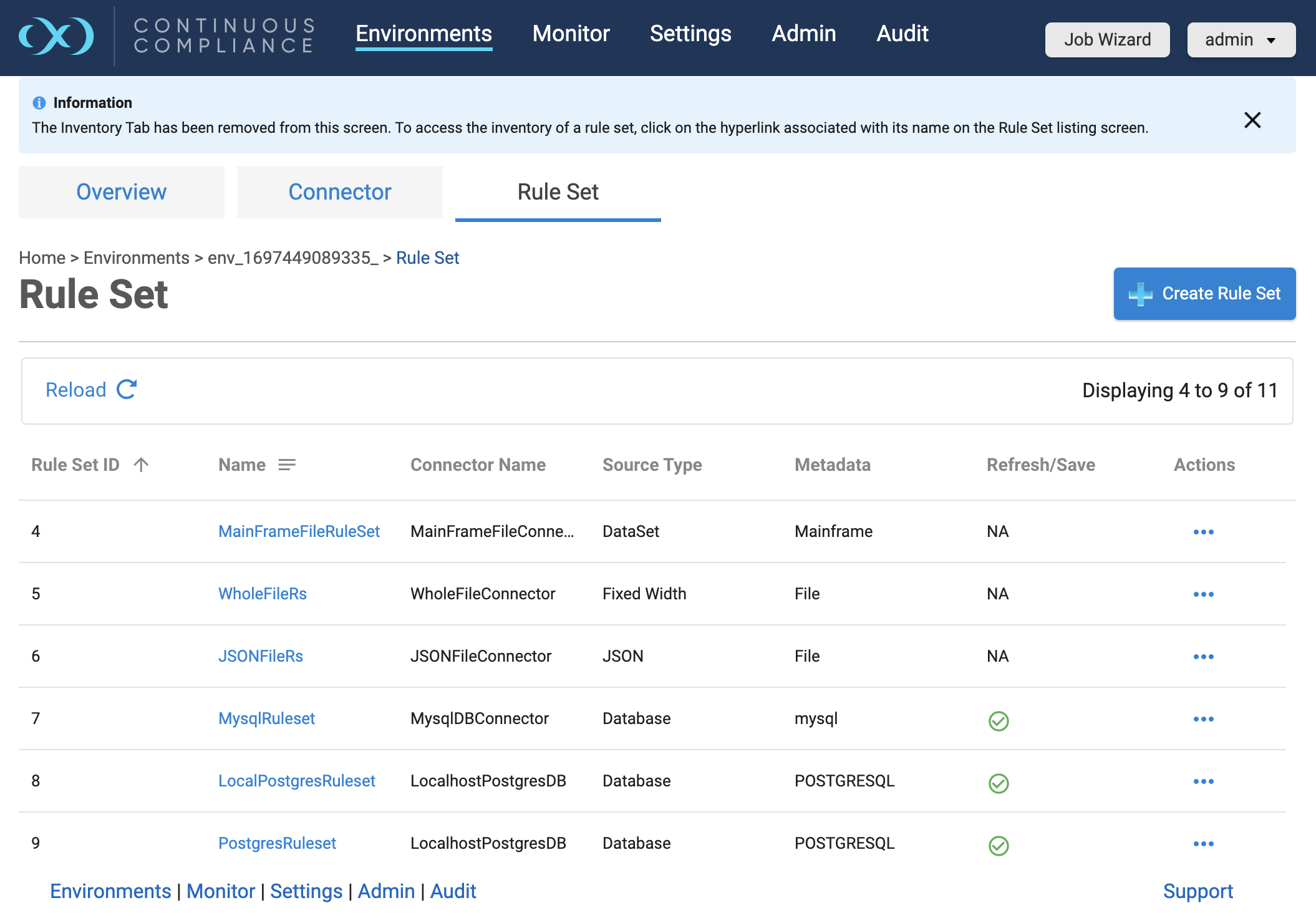Expand the admin user dropdown
Viewport: 1316px width, 923px height.
(x=1241, y=40)
